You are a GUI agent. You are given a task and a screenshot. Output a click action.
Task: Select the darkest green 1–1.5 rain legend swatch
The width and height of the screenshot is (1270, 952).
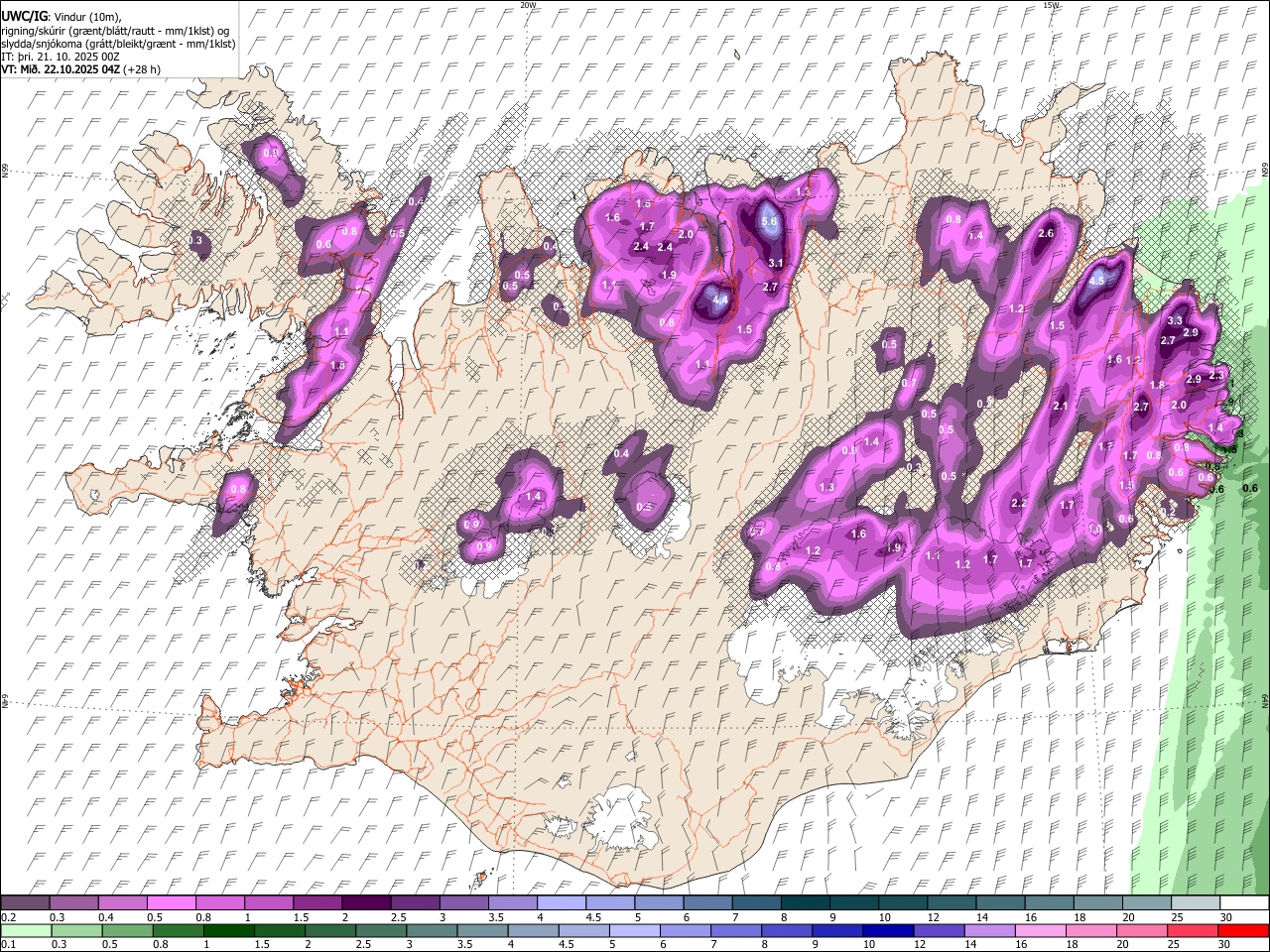(228, 930)
